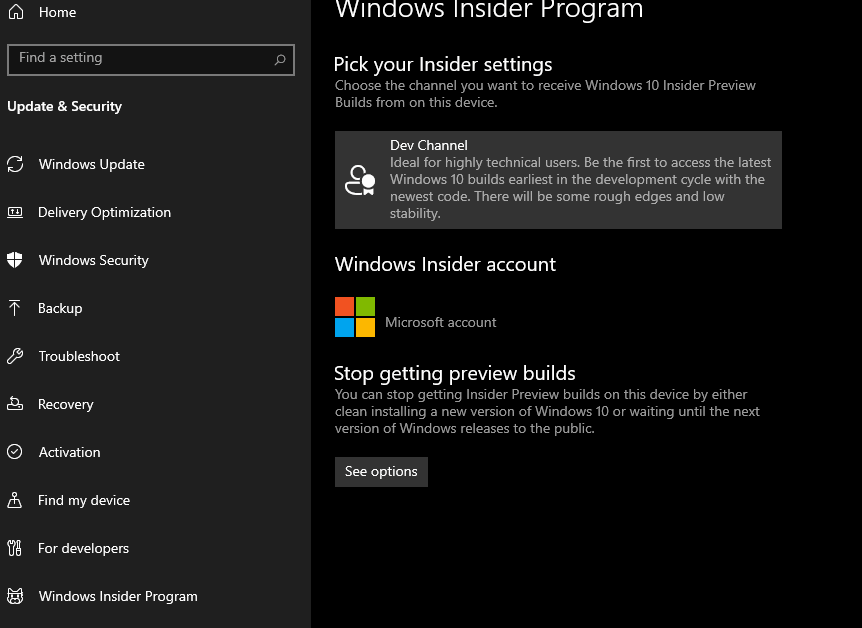Open the Home settings page label
The width and height of the screenshot is (862, 628).
pos(57,12)
